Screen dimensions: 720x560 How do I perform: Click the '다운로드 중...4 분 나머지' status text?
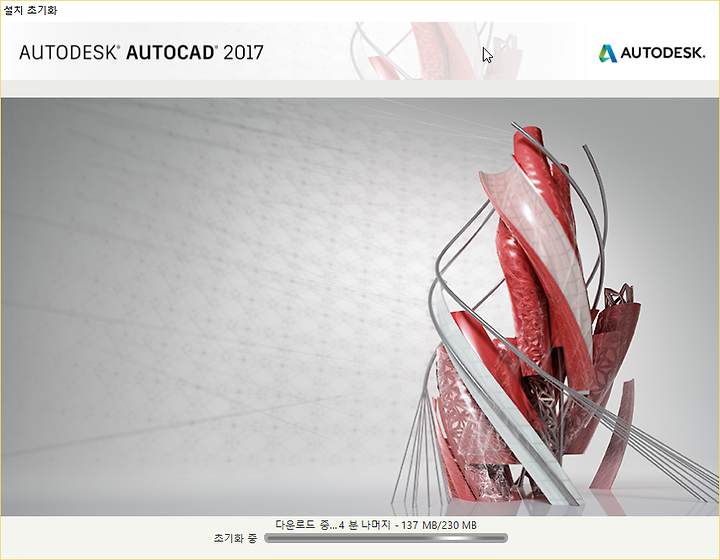coord(333,525)
